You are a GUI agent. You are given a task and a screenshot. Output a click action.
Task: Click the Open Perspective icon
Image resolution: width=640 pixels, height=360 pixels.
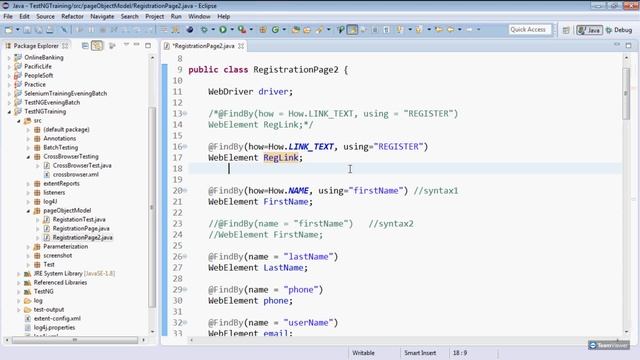566,30
